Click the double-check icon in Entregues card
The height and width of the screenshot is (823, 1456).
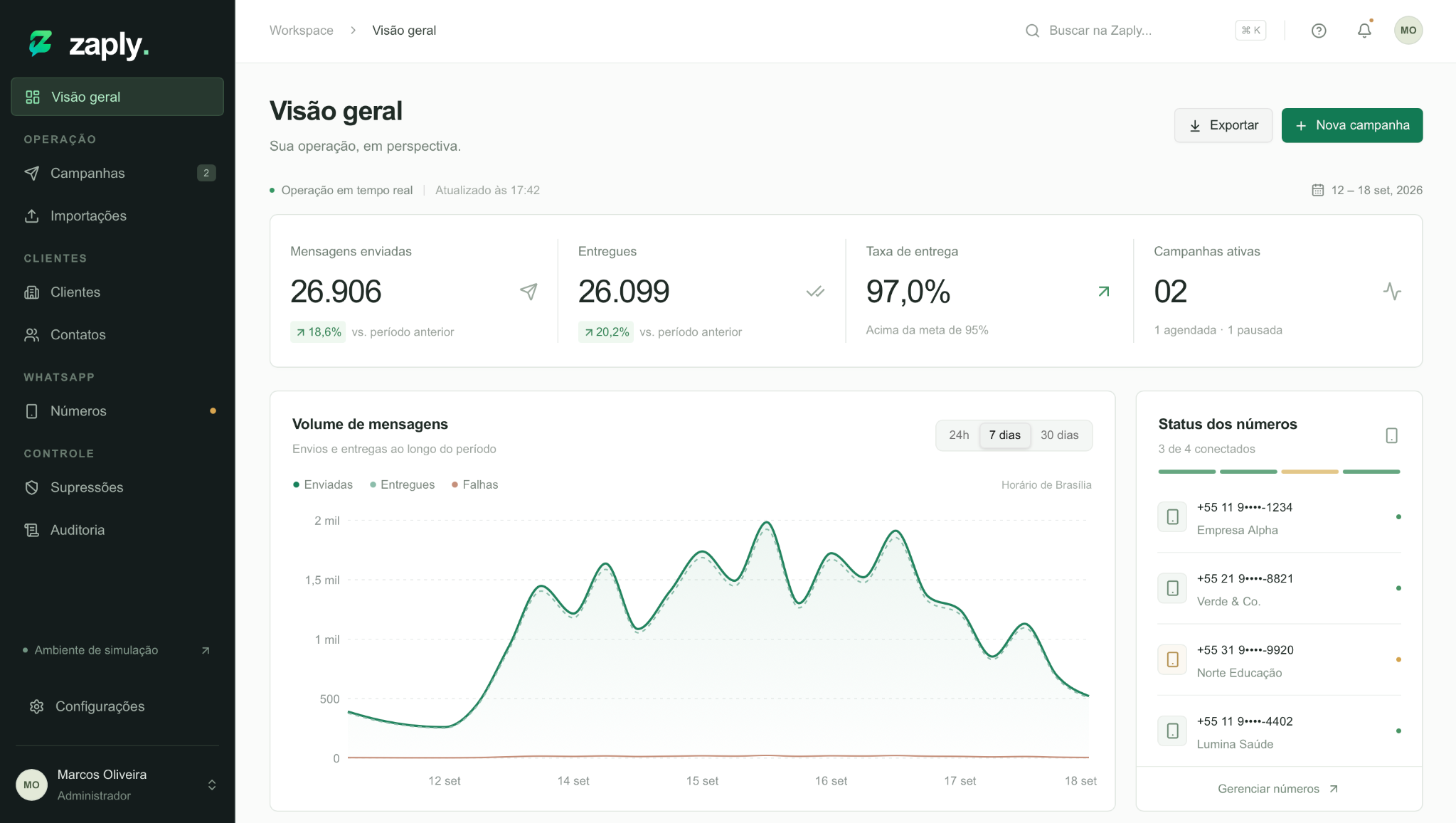click(815, 292)
